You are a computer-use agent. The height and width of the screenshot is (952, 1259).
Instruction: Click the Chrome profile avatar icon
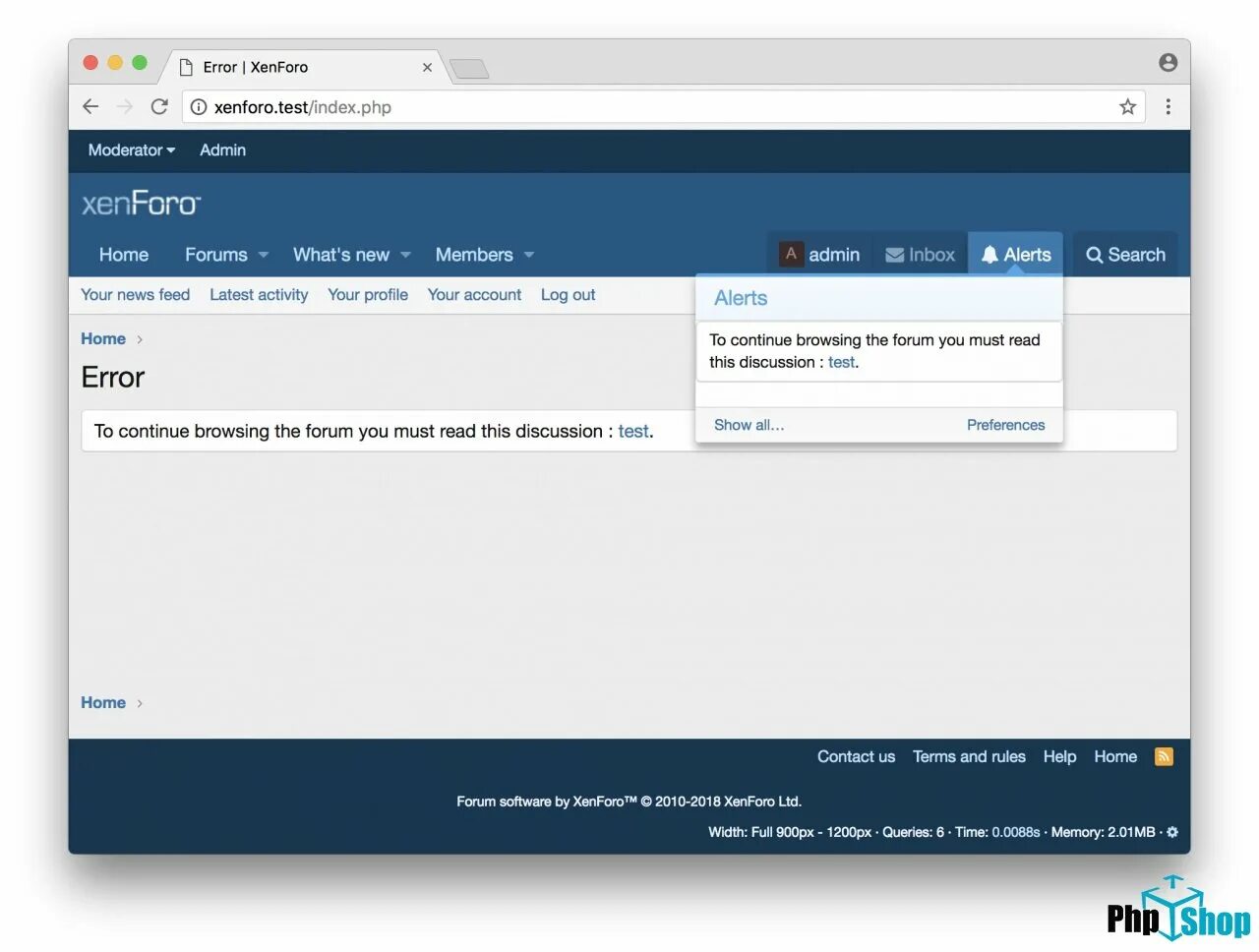1168,62
